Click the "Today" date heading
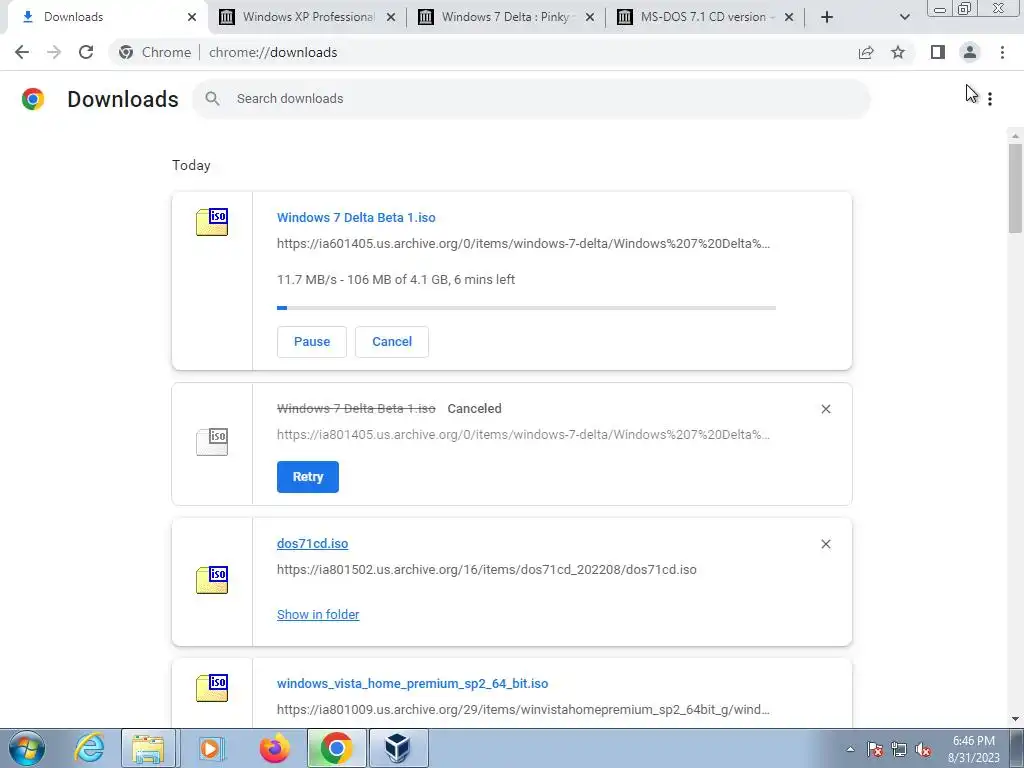This screenshot has height=768, width=1024. pyautogui.click(x=191, y=165)
